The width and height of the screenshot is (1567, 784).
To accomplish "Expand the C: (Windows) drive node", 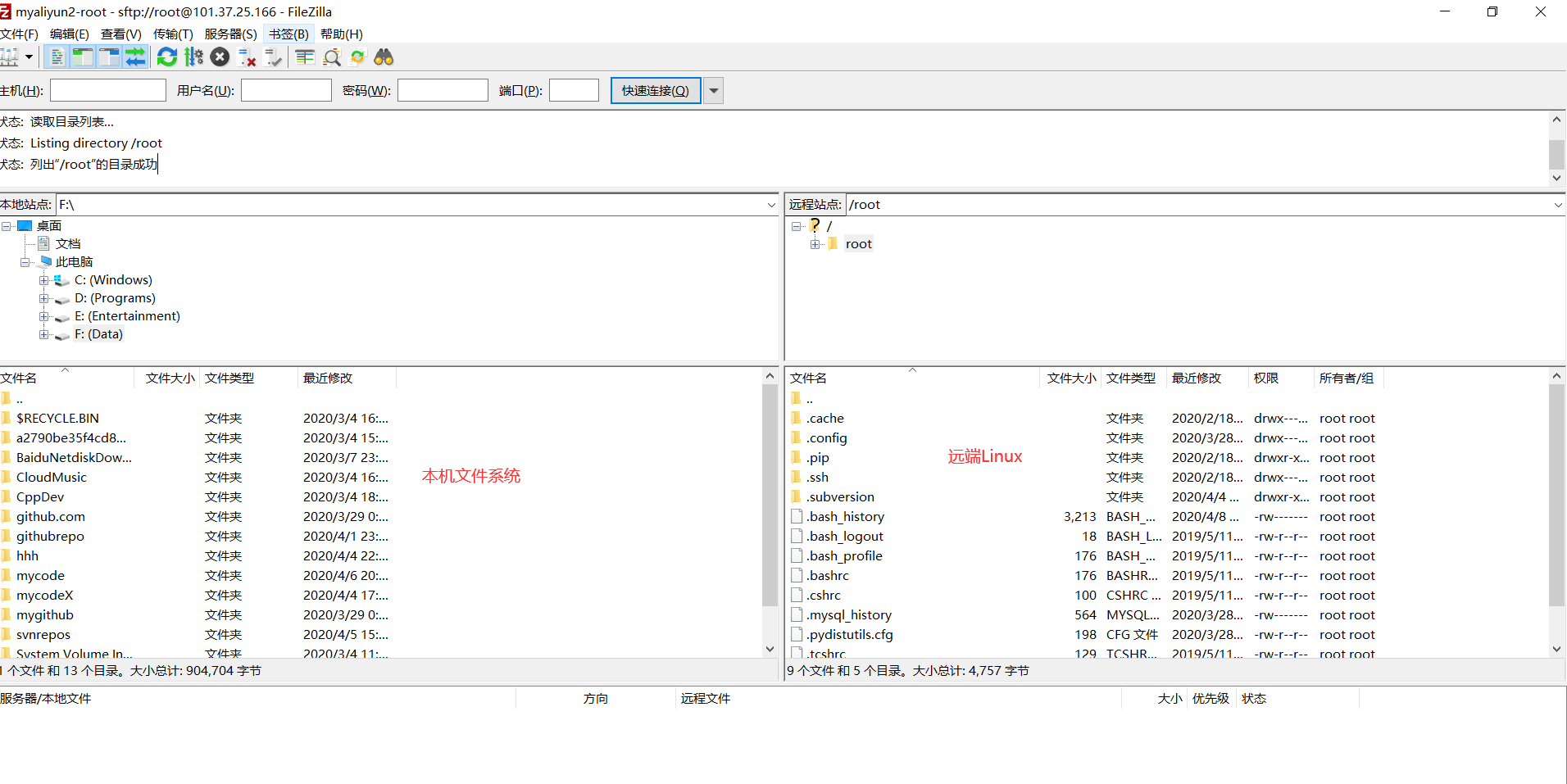I will (44, 280).
